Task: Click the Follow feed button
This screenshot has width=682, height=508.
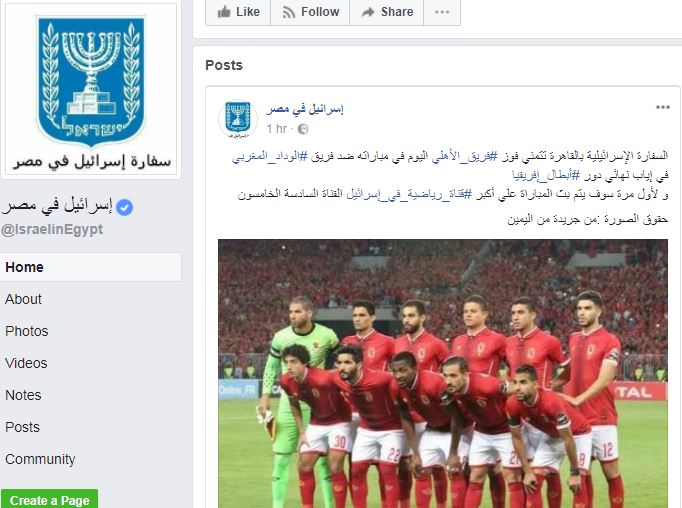Action: pos(310,12)
